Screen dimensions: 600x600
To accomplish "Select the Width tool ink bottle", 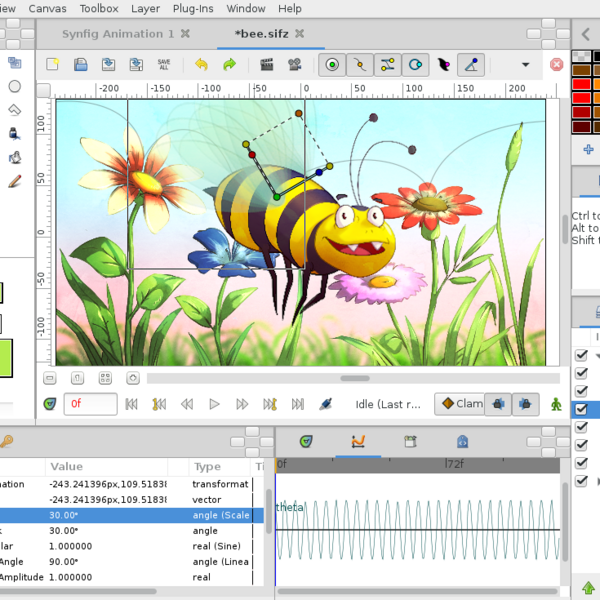I will [15, 134].
